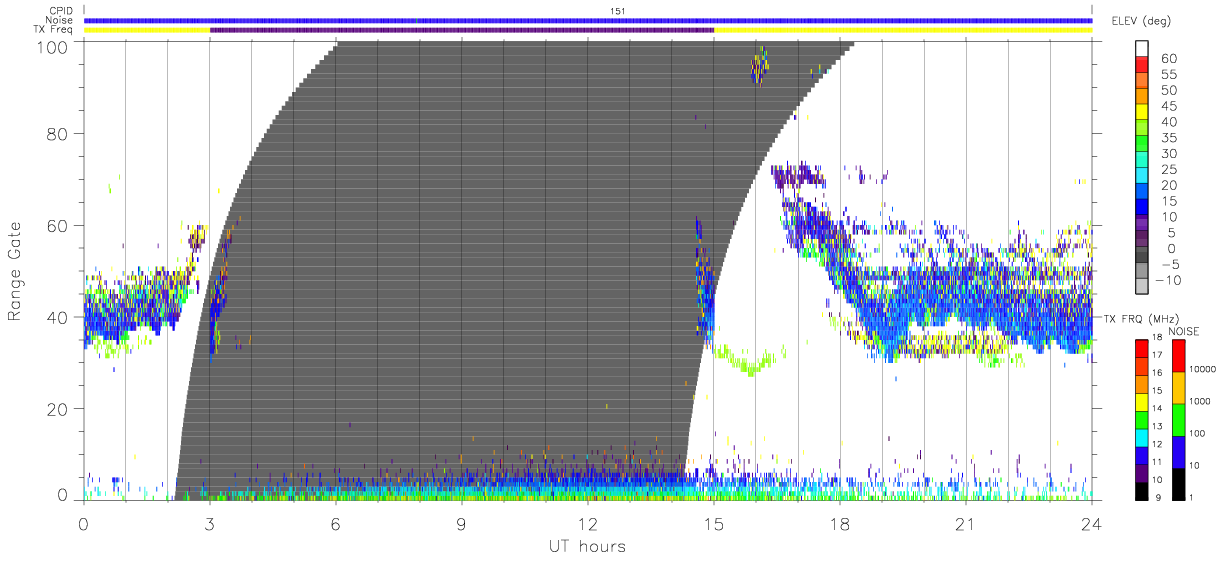Click the red top segment of TX FRQ colorbar

[x=1141, y=349]
